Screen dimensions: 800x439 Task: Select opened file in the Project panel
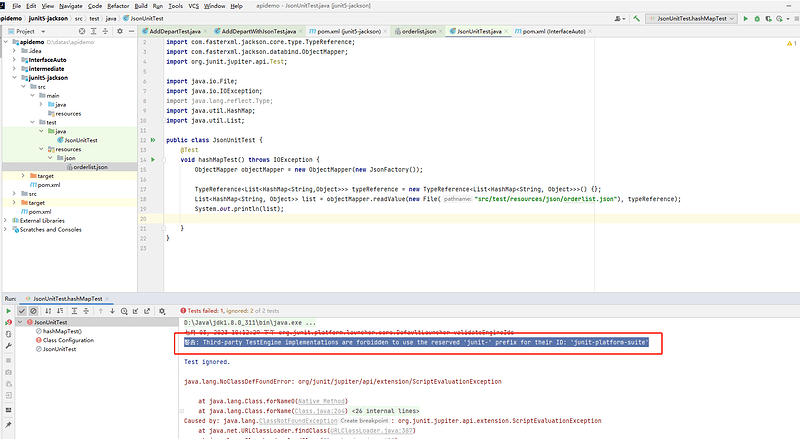[x=82, y=31]
